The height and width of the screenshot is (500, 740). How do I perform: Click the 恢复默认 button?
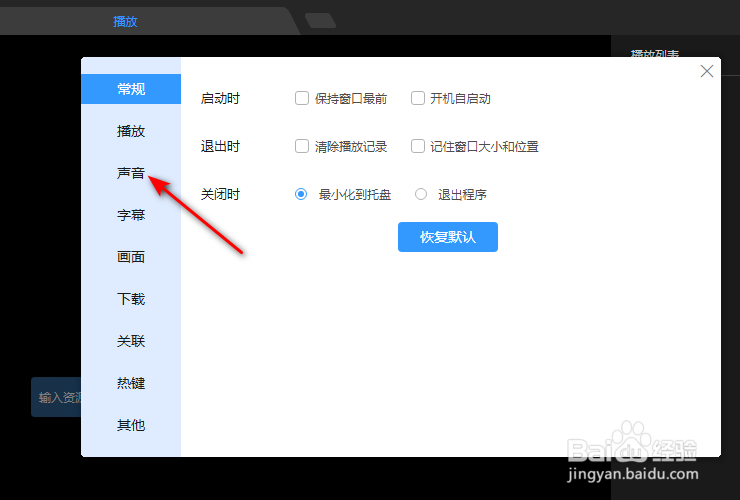[448, 237]
